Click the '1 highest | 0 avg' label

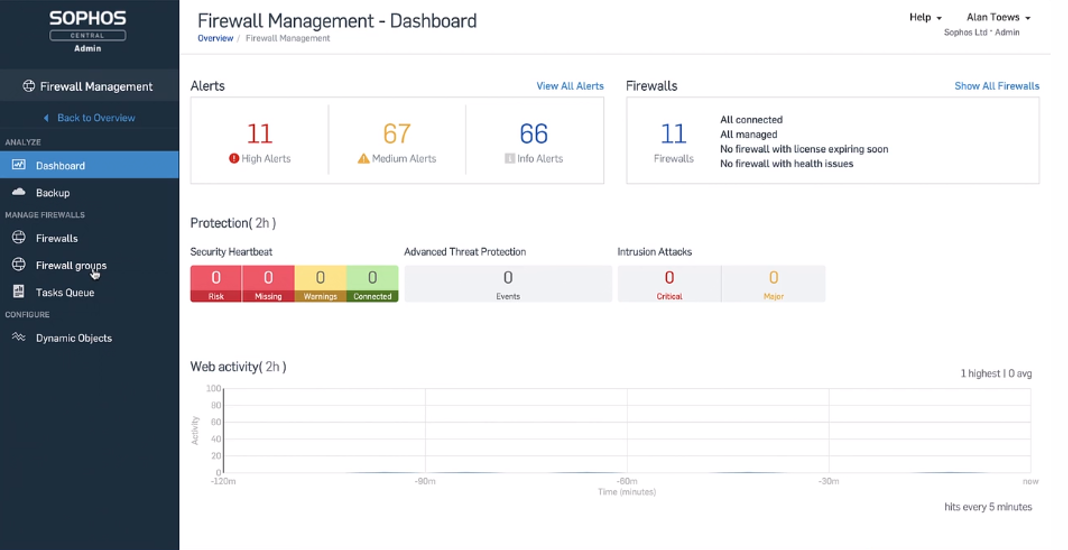(996, 373)
